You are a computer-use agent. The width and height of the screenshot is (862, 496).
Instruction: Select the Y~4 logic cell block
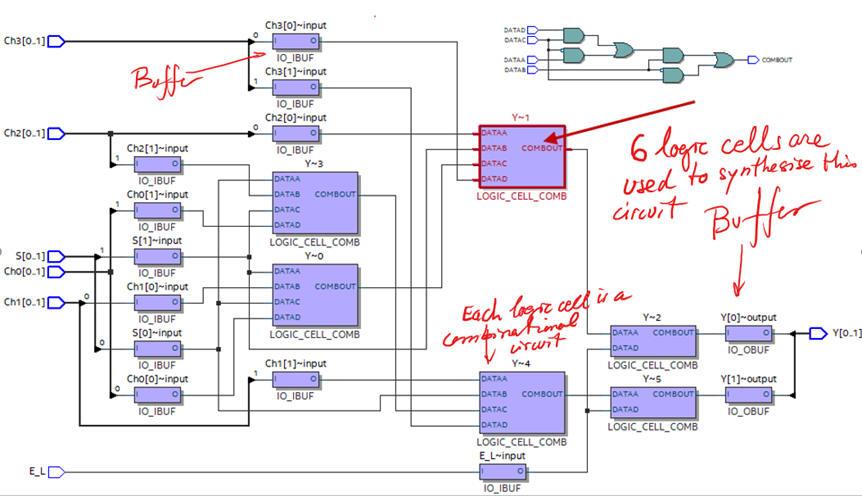(x=522, y=403)
